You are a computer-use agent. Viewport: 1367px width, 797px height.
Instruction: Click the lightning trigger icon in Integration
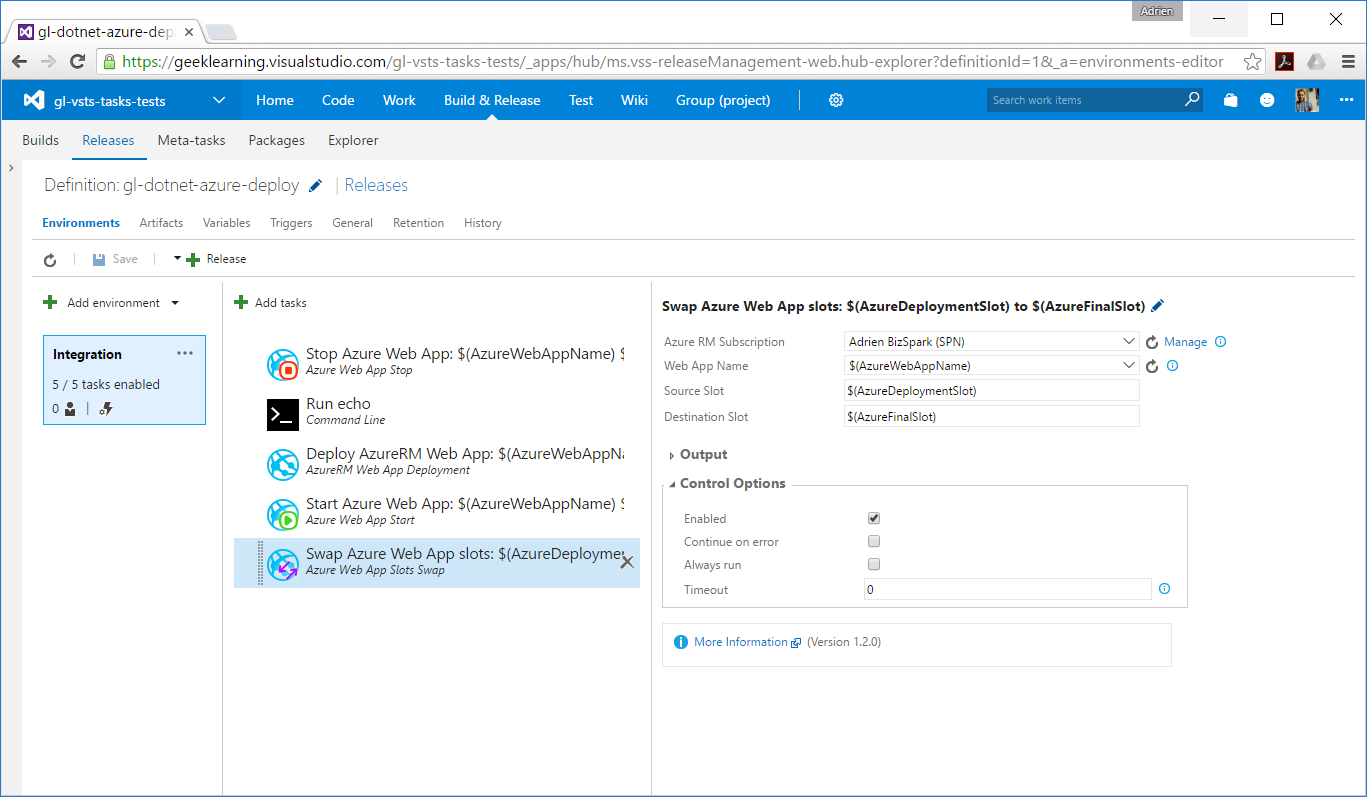click(x=106, y=408)
